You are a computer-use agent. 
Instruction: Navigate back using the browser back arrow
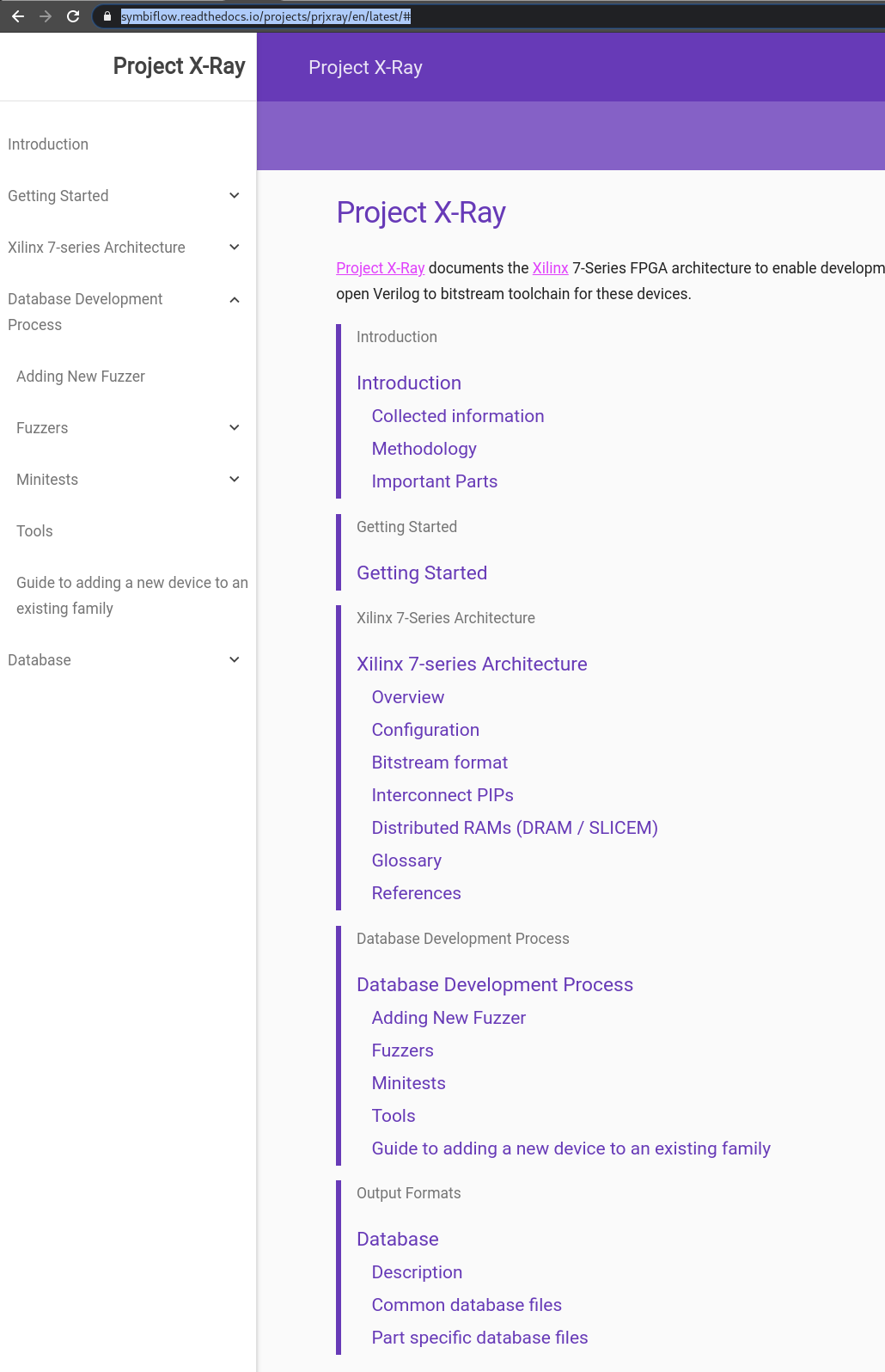click(x=17, y=15)
